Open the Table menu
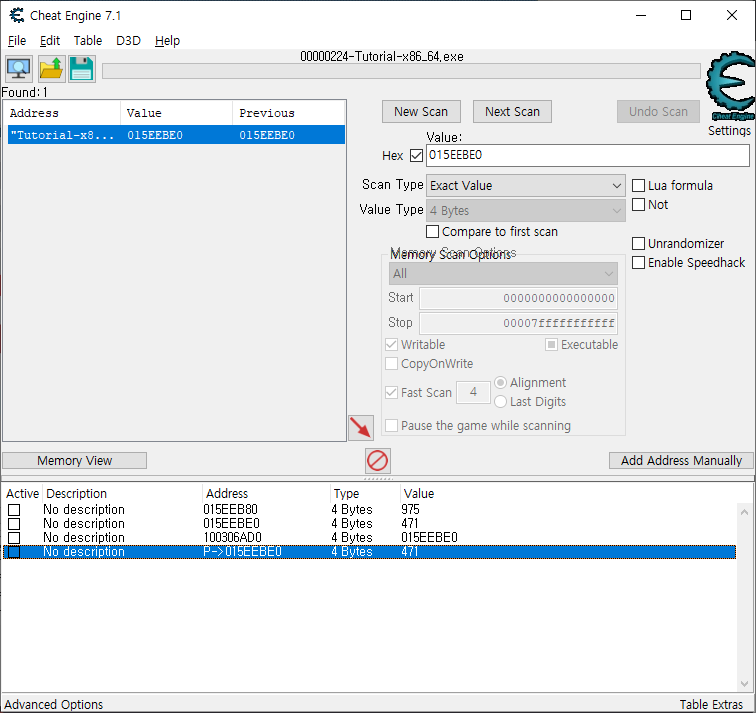 tap(87, 40)
